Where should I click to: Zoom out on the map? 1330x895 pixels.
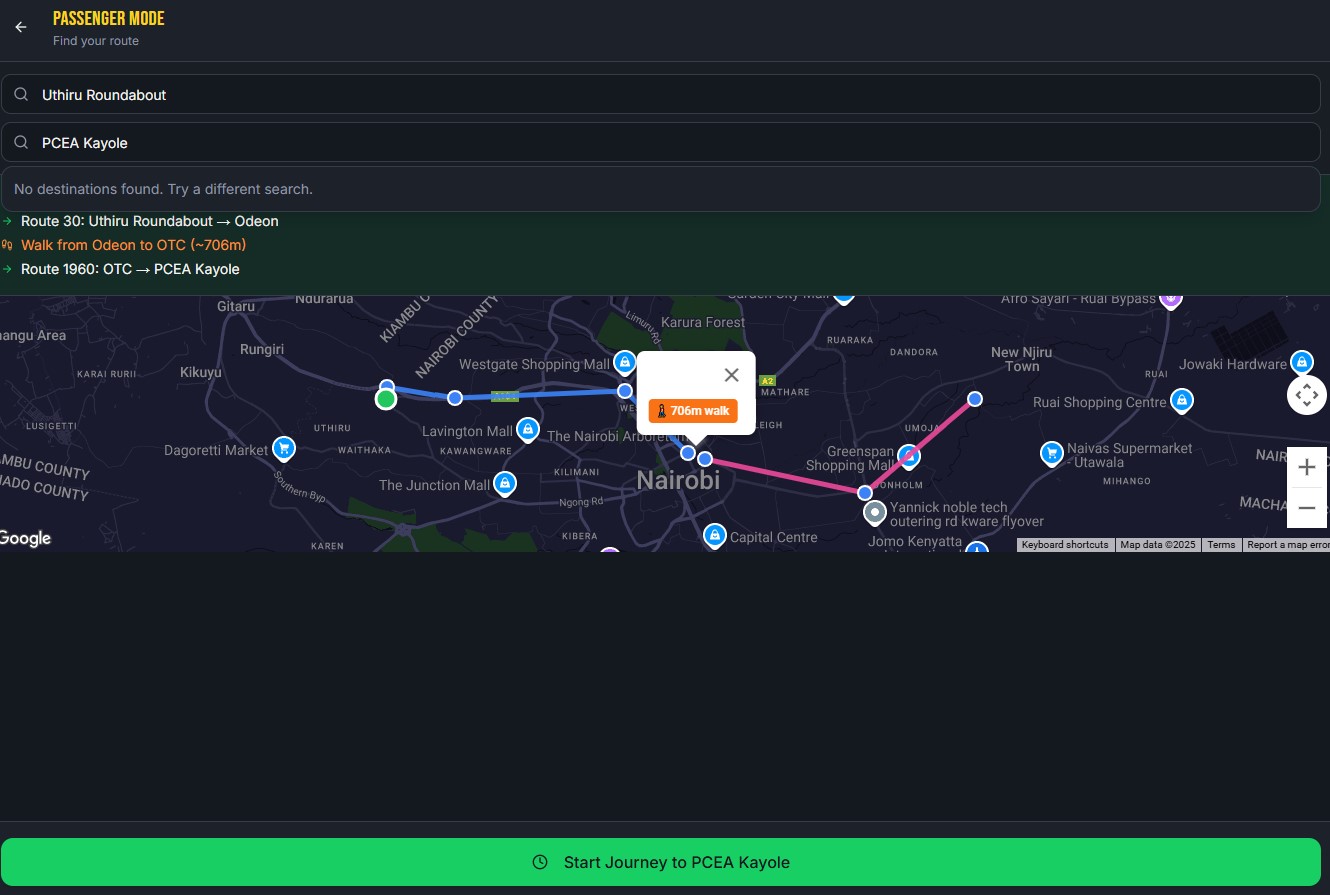coord(1307,508)
